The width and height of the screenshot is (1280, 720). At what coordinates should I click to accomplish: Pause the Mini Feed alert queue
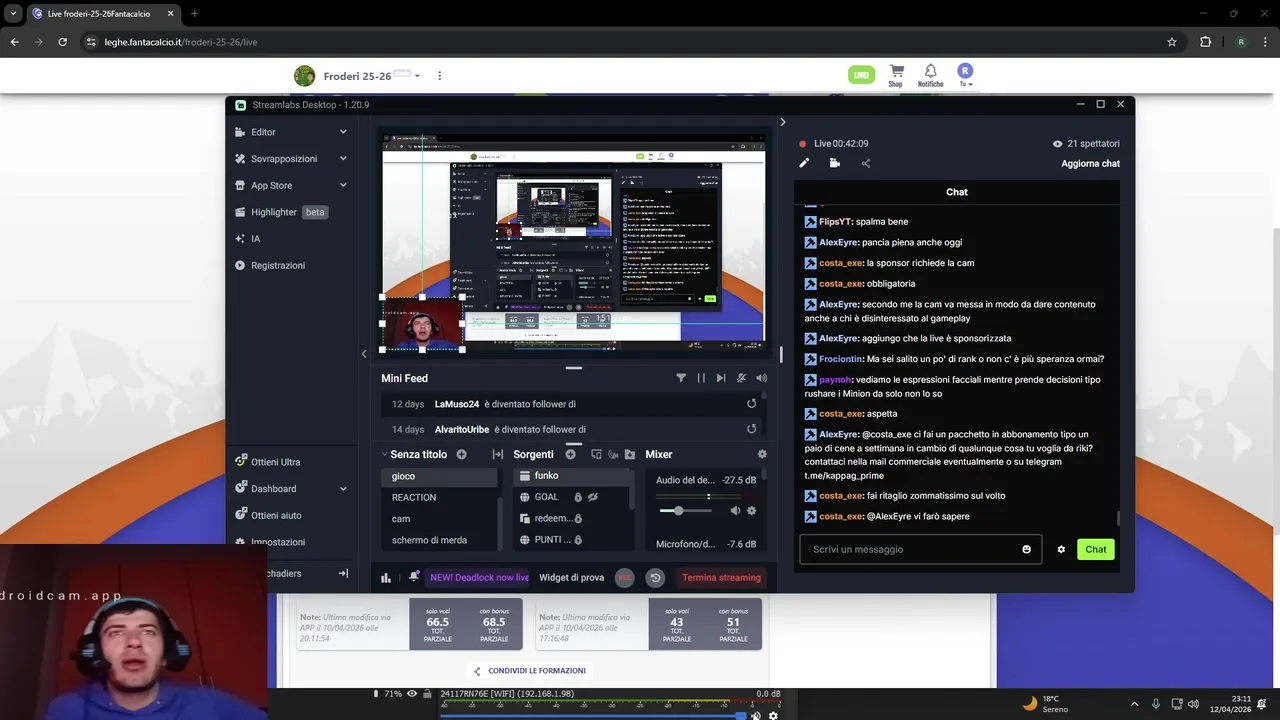pyautogui.click(x=701, y=378)
